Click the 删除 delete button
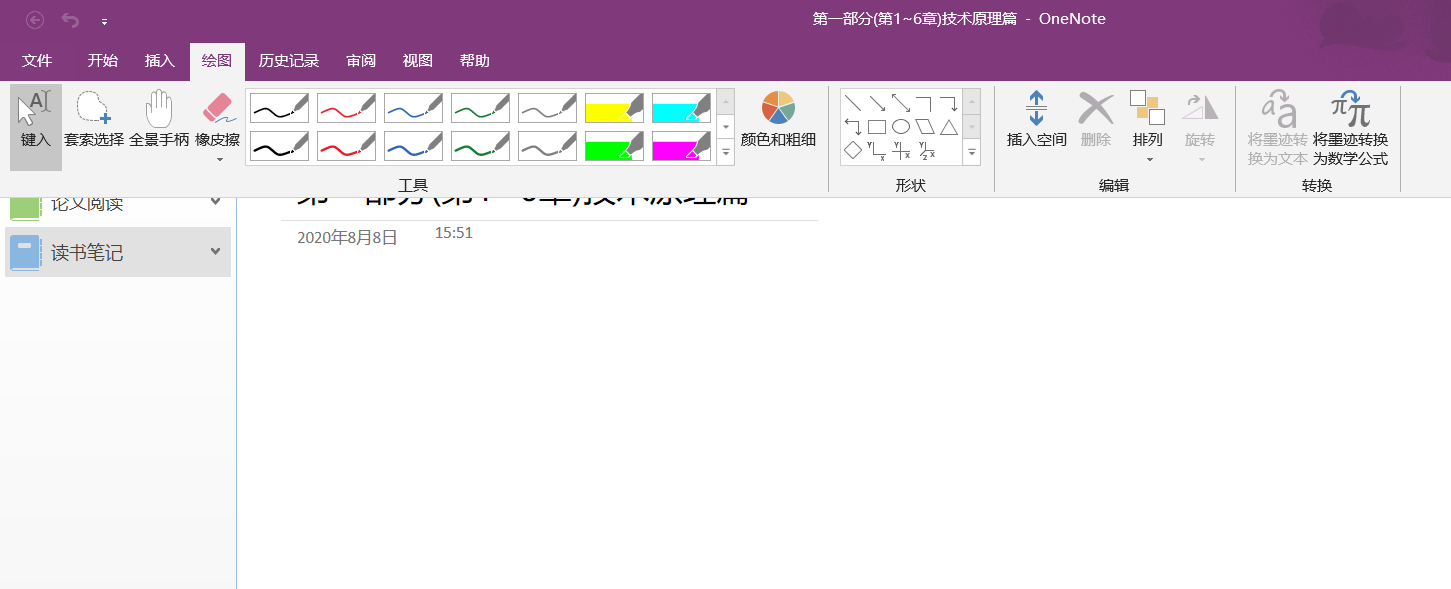The height and width of the screenshot is (589, 1451). 1095,120
